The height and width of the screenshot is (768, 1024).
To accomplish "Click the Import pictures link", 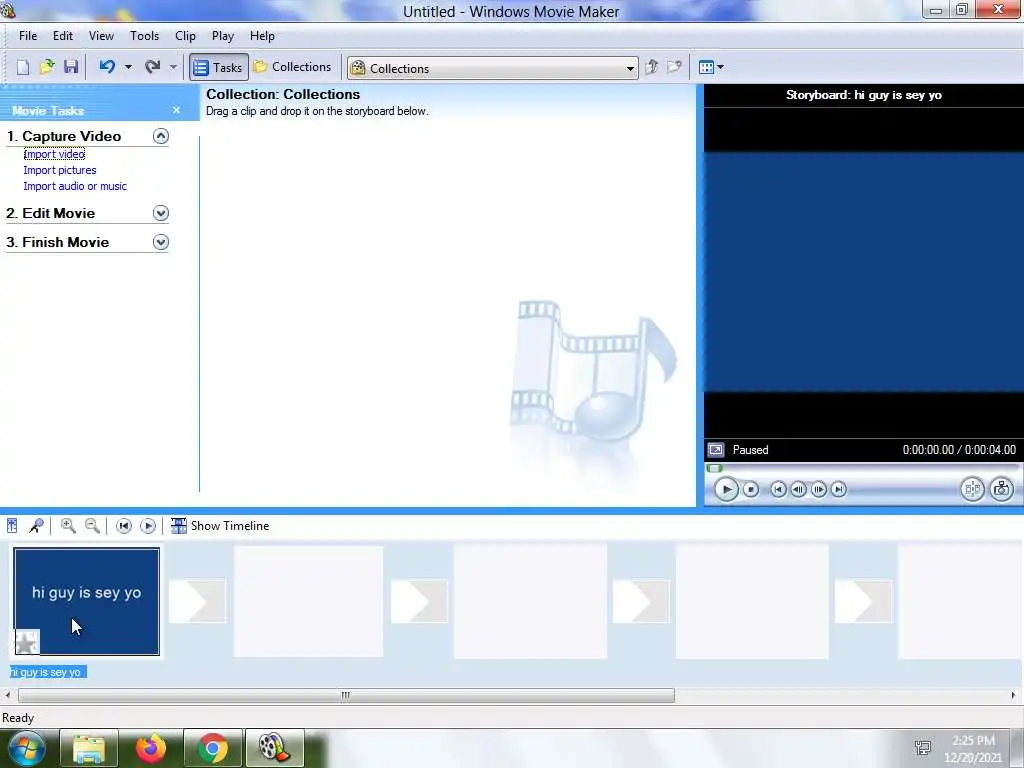I will (x=60, y=170).
